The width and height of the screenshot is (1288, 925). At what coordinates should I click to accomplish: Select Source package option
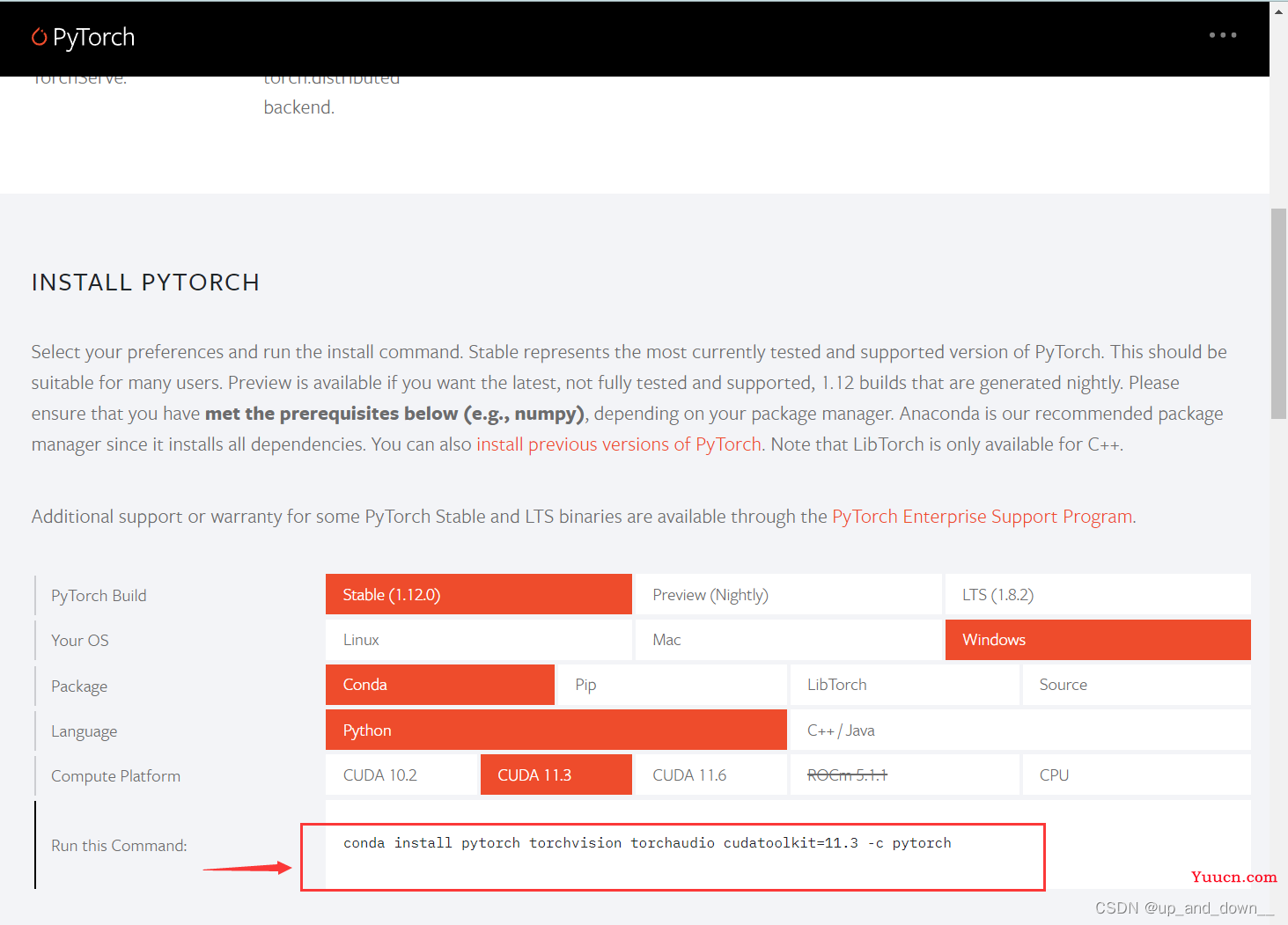pyautogui.click(x=1137, y=685)
